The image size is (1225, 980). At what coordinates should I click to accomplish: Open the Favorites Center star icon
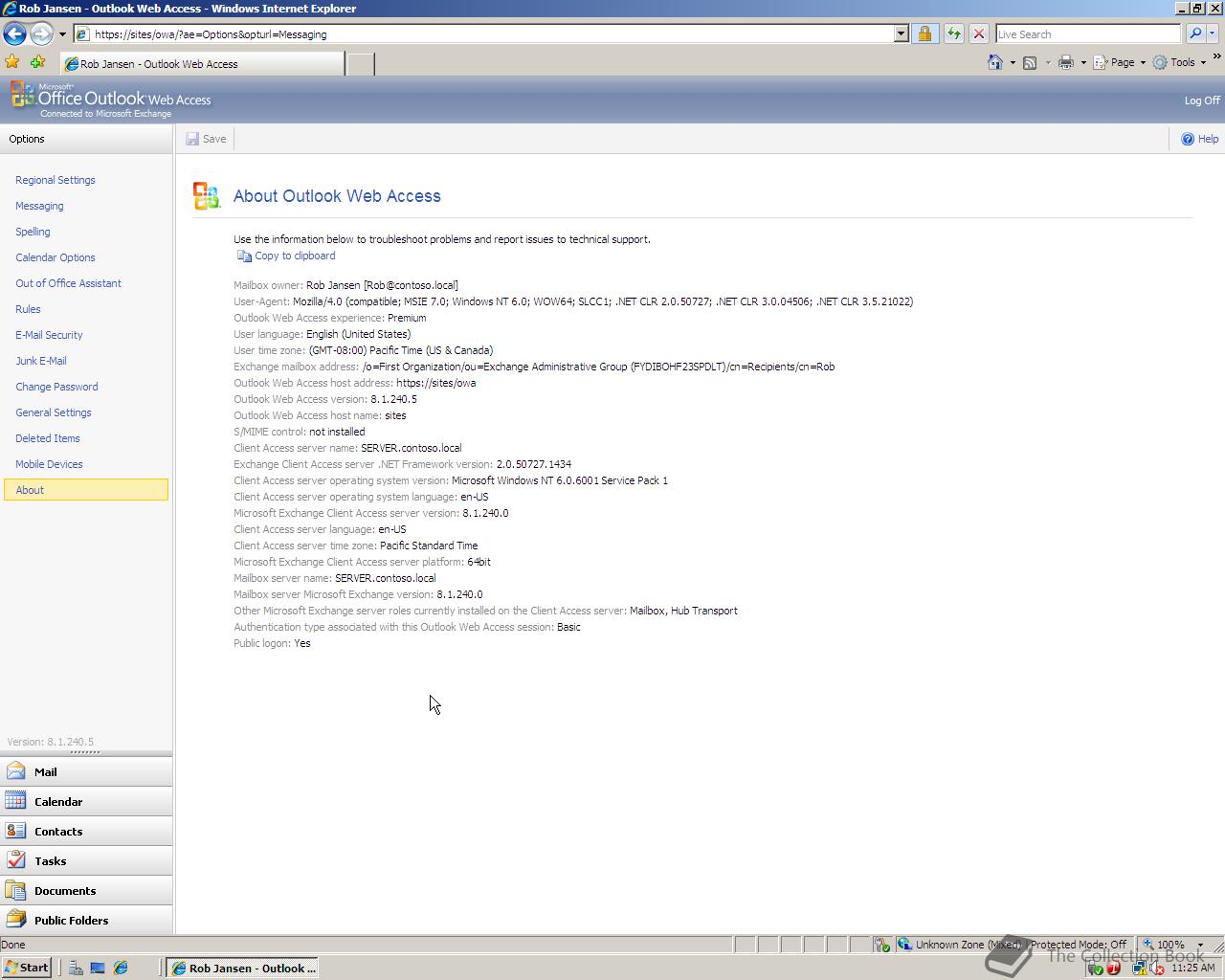pyautogui.click(x=12, y=62)
